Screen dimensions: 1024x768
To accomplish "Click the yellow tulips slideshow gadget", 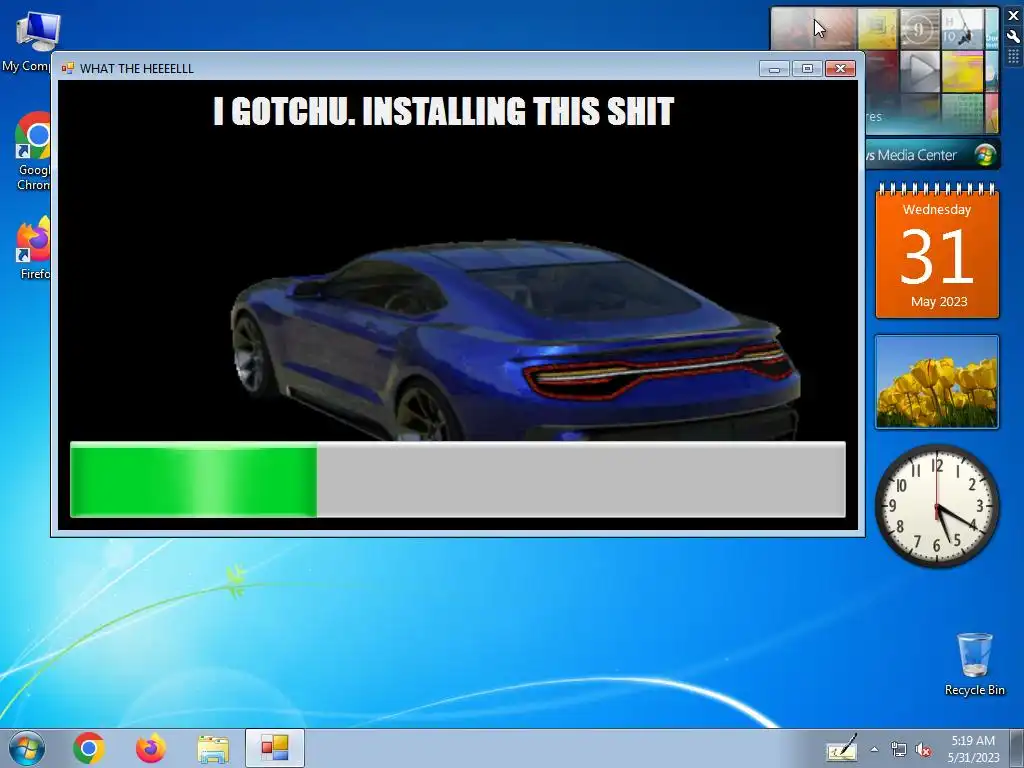I will tap(937, 382).
